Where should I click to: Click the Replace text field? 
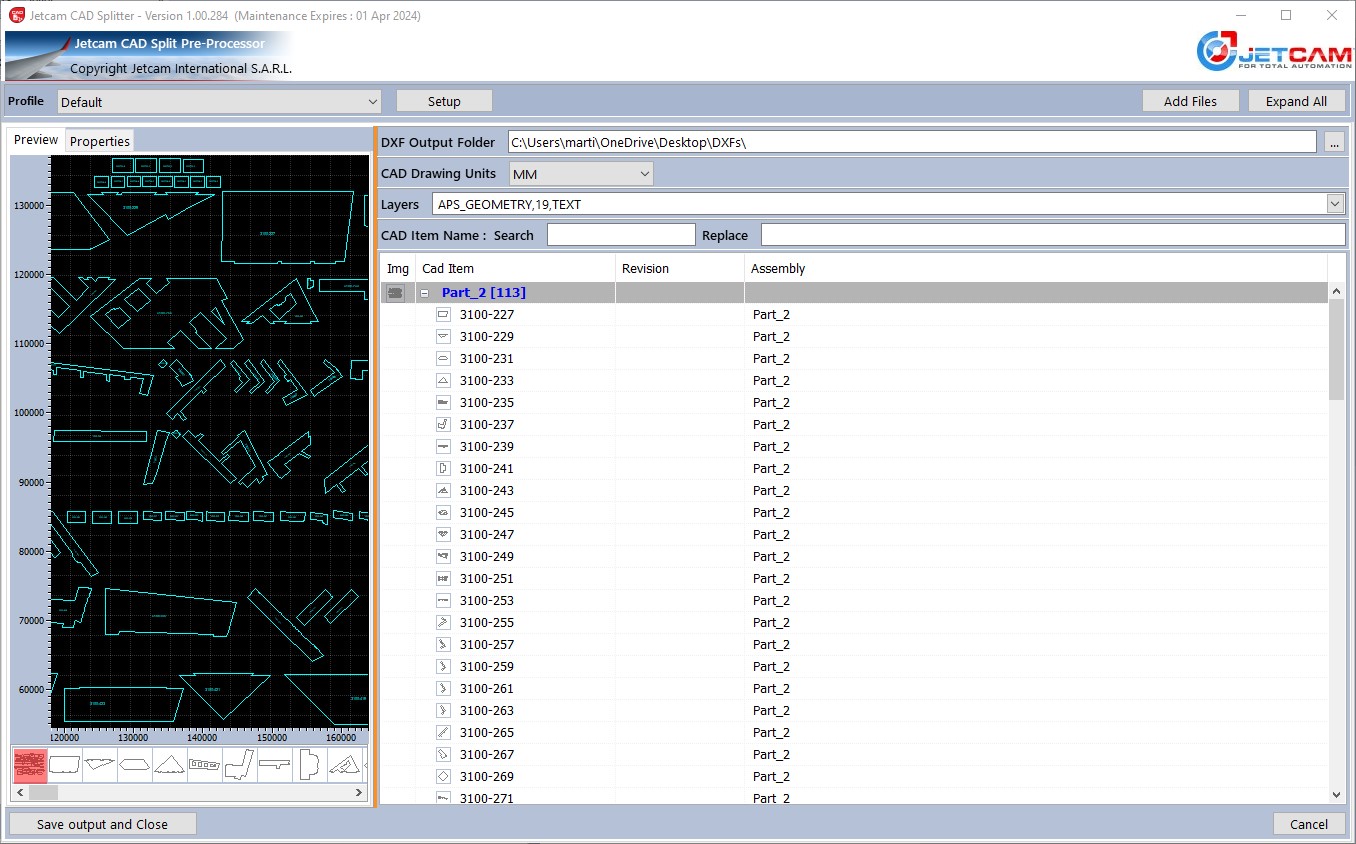[x=1053, y=235]
